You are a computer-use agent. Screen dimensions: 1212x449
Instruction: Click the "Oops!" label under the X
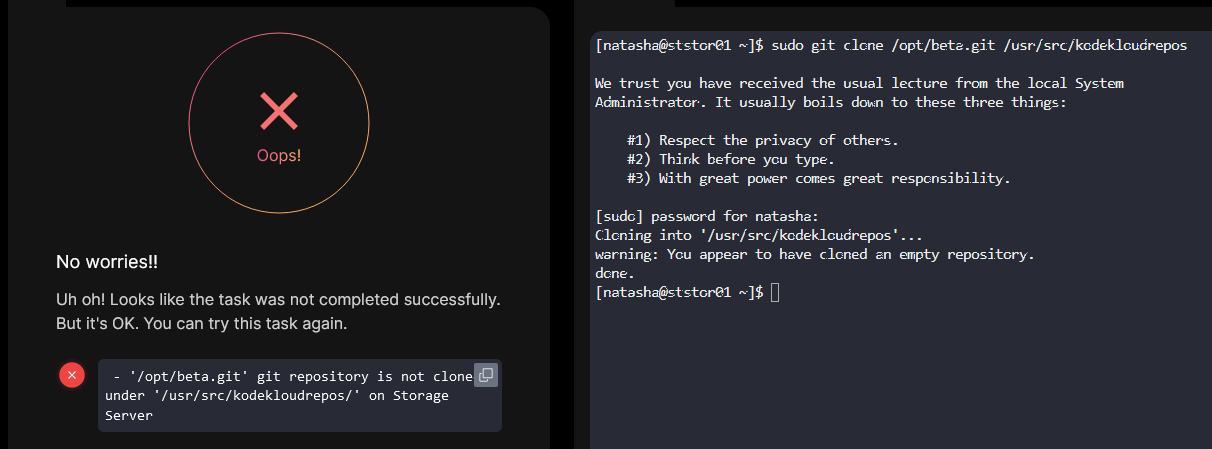(x=278, y=156)
